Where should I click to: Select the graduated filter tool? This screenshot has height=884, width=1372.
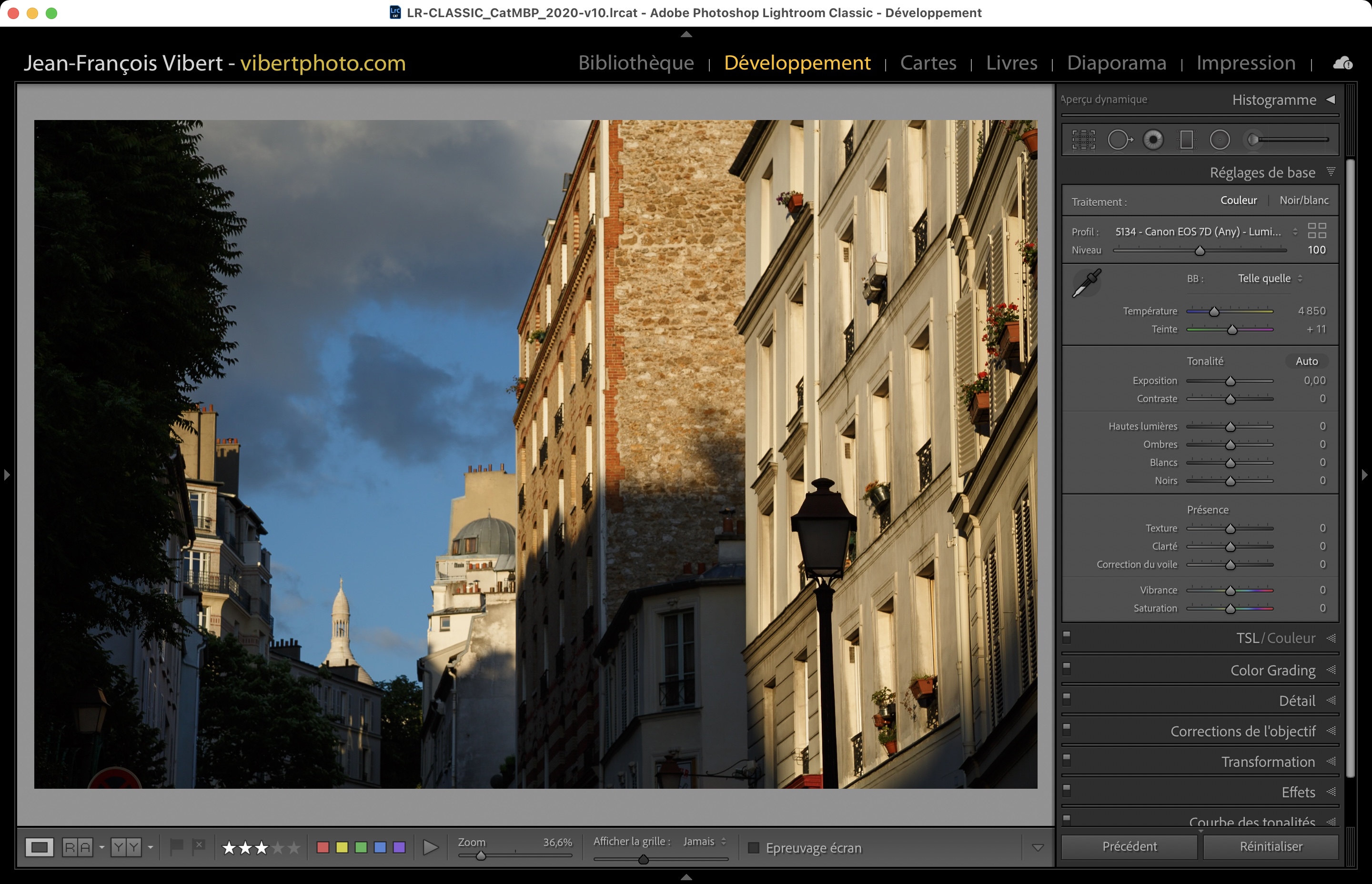point(1186,140)
